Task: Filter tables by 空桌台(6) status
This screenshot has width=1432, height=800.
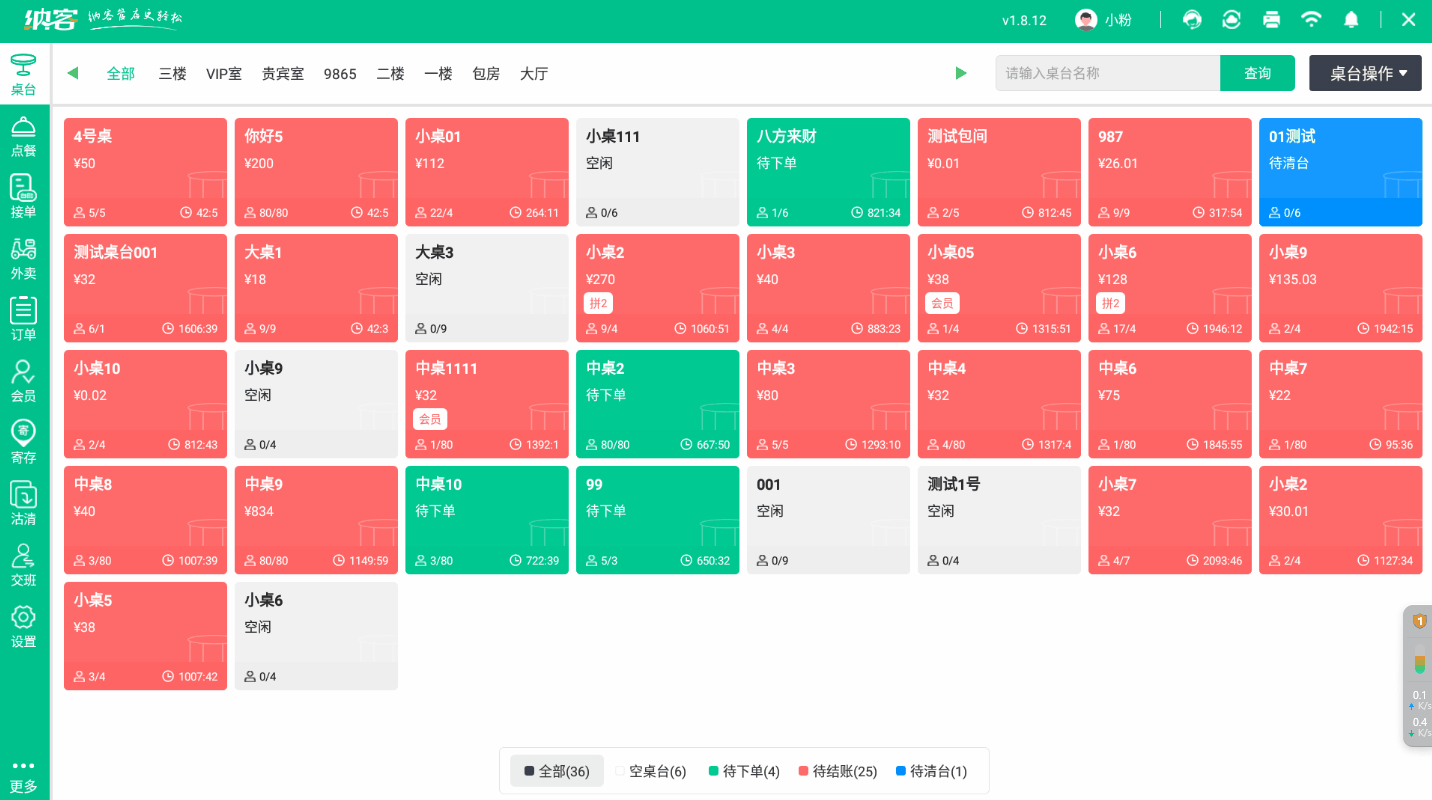Action: 651,771
